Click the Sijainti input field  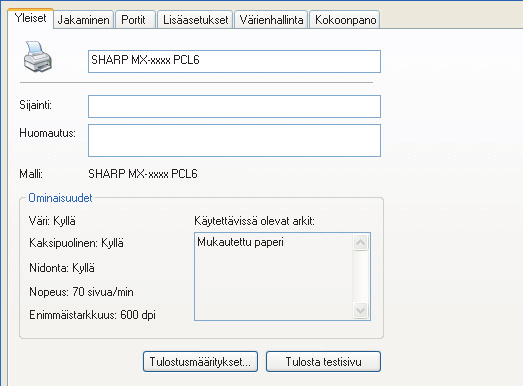coord(234,106)
